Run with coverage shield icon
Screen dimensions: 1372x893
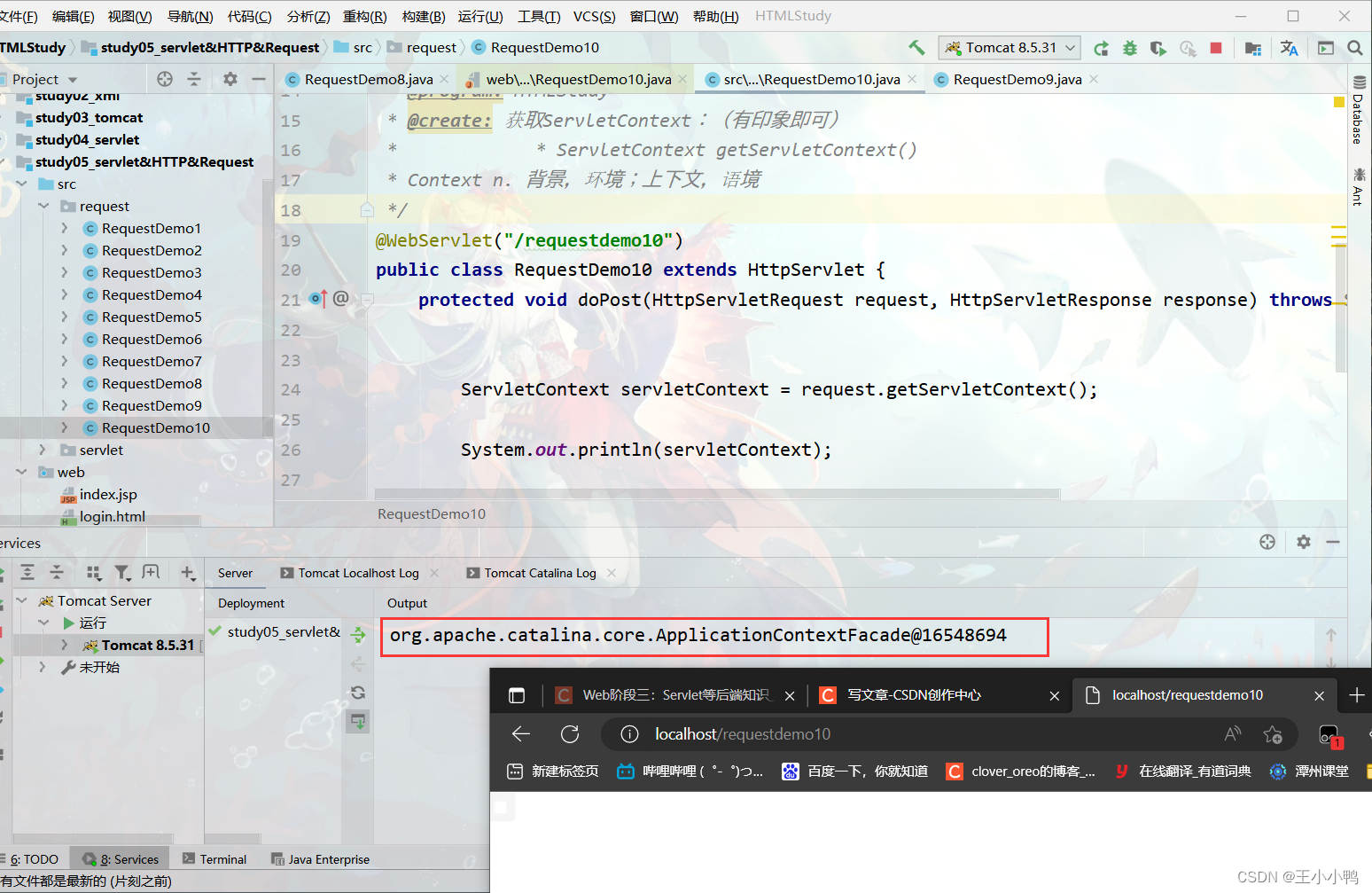(1158, 48)
